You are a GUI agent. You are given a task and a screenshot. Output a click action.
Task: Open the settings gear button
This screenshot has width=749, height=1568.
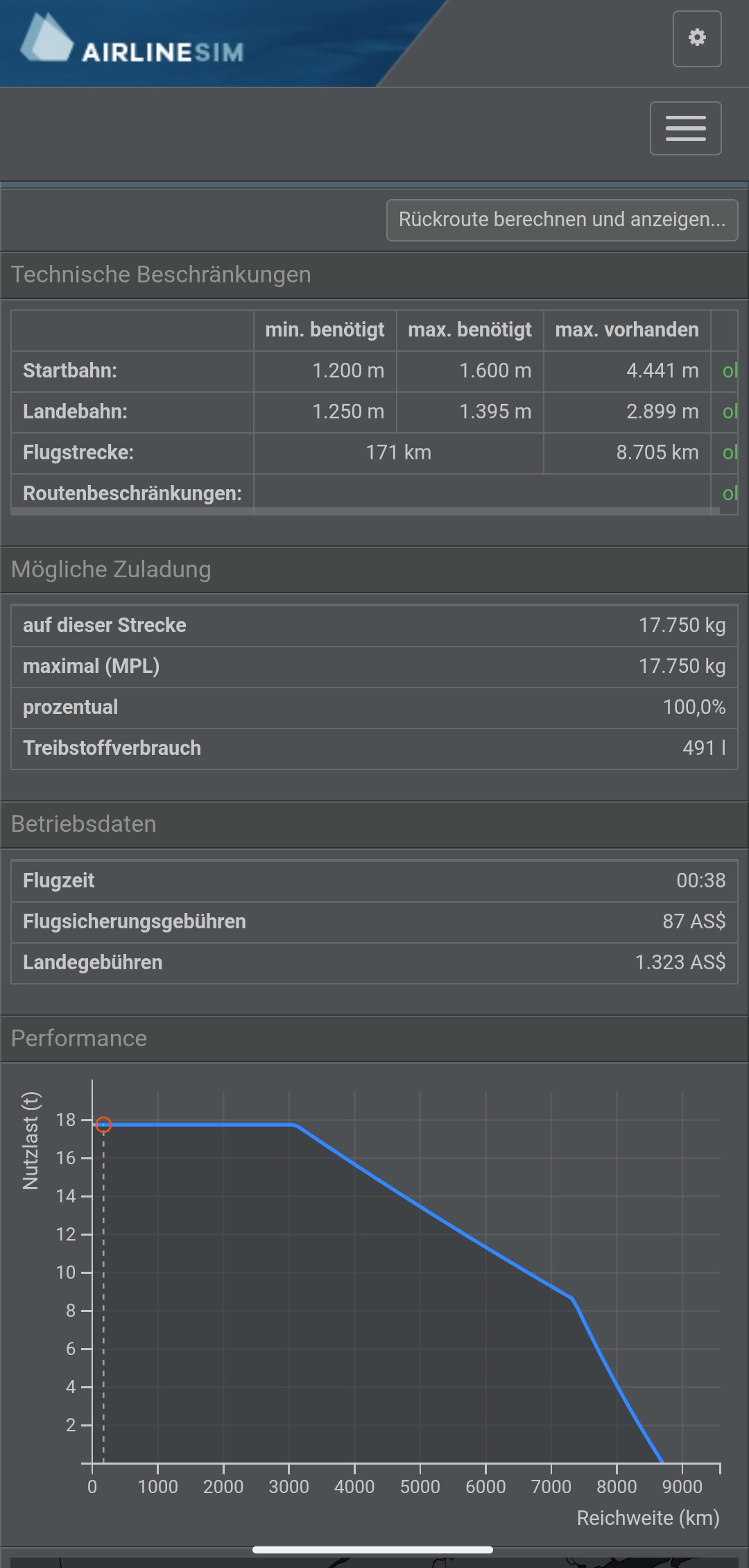click(x=697, y=38)
